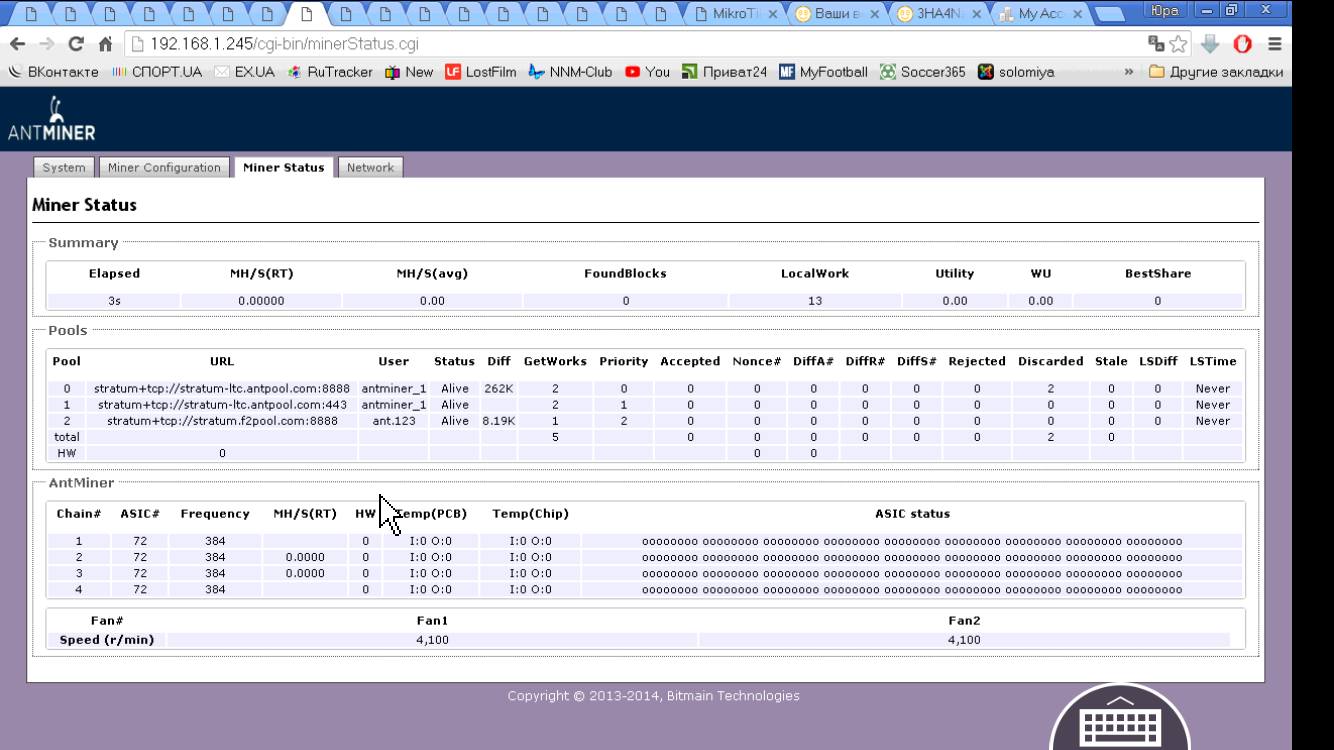
Task: Switch to the MikroTik browser tab
Action: point(735,14)
